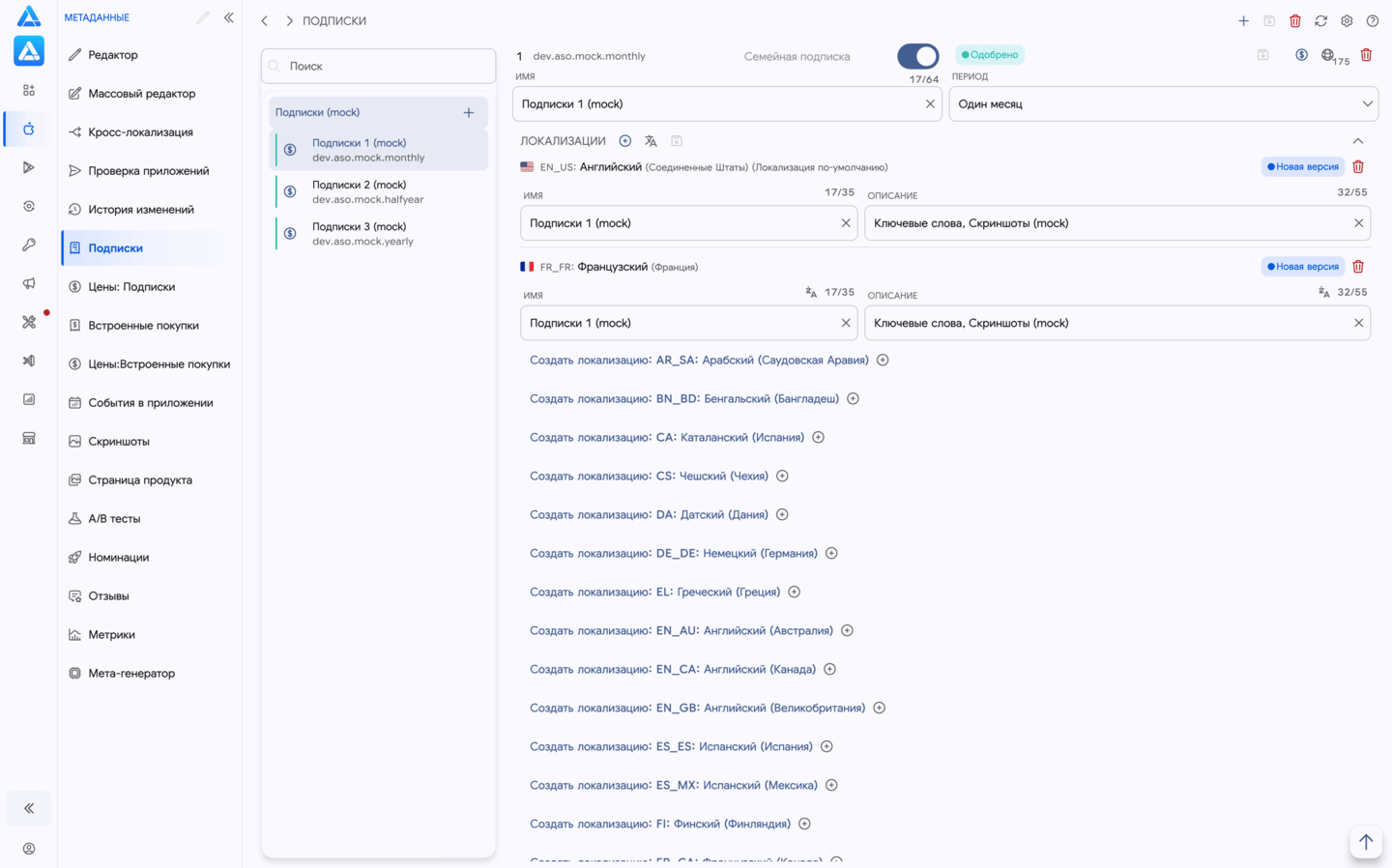Open the add-apps grid icon in the left rail
Screen dimensions: 1392x868
[x=29, y=90]
